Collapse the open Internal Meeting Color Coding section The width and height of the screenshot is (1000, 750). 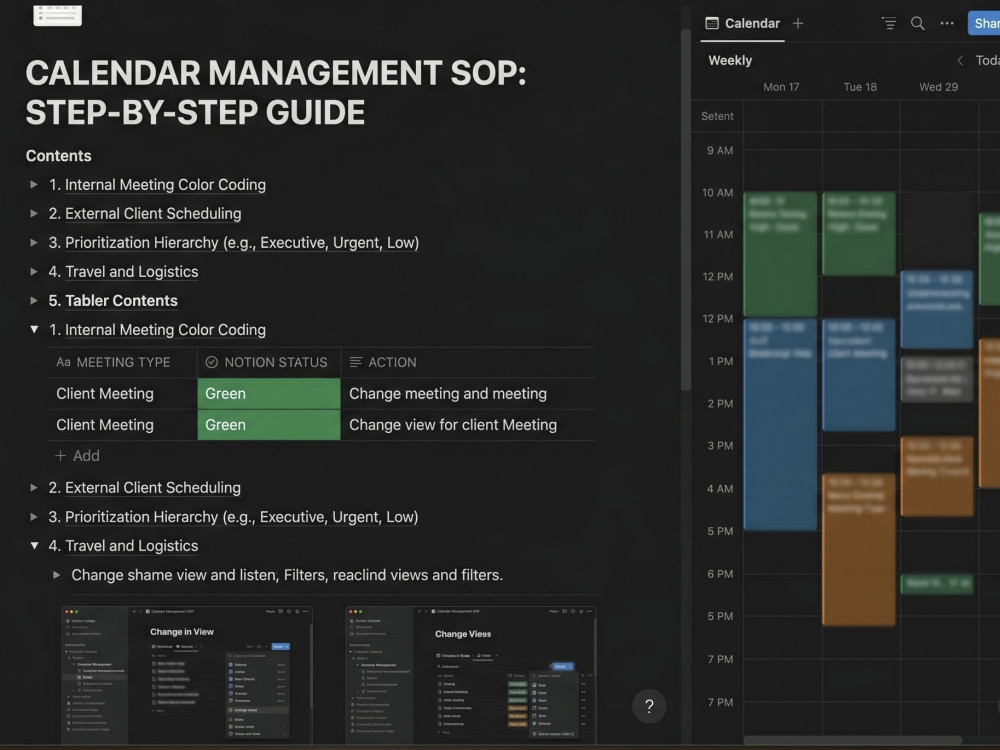pos(34,329)
